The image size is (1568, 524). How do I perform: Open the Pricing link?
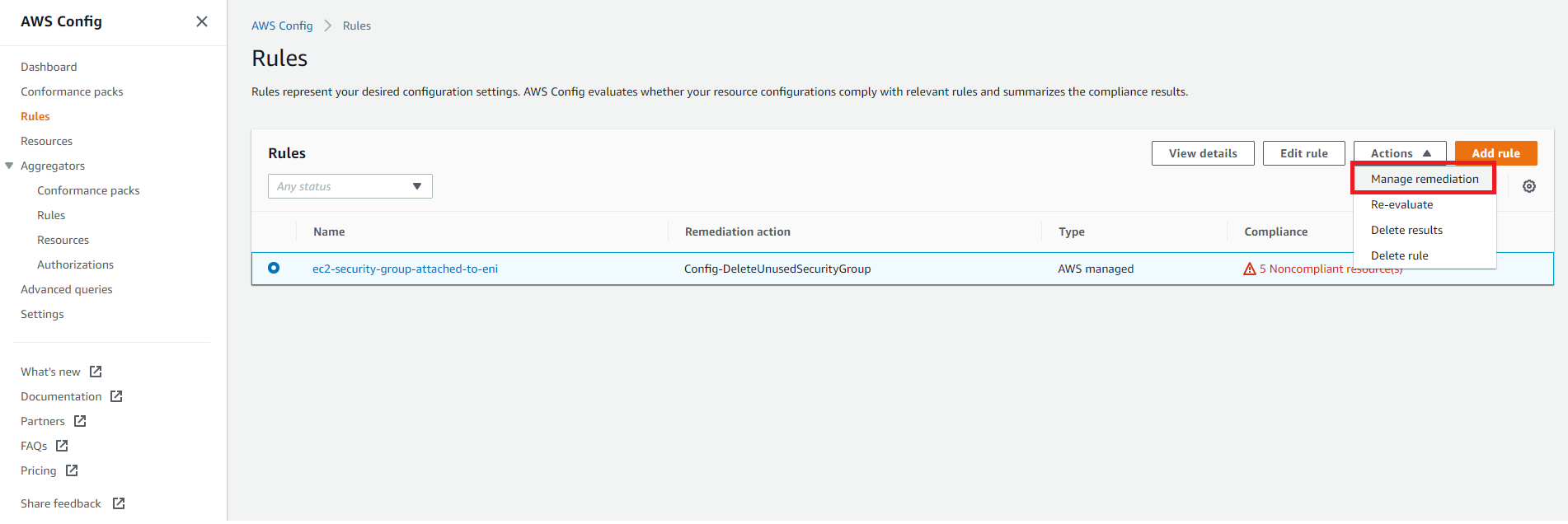[38, 470]
